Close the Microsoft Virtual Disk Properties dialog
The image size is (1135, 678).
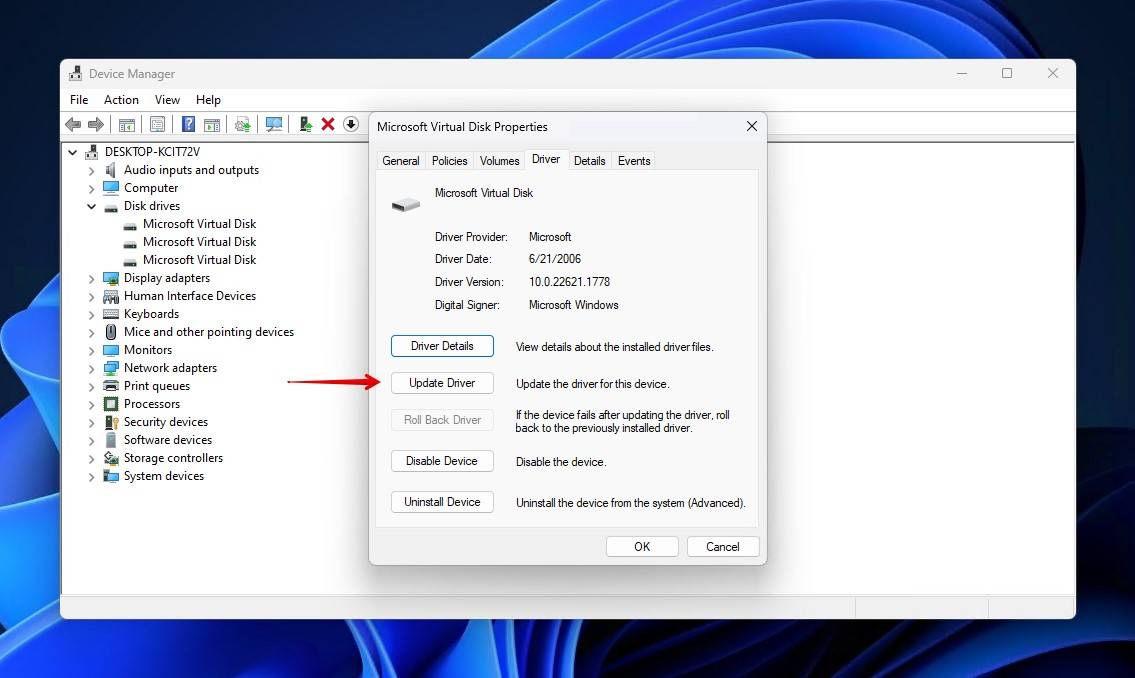(x=751, y=127)
